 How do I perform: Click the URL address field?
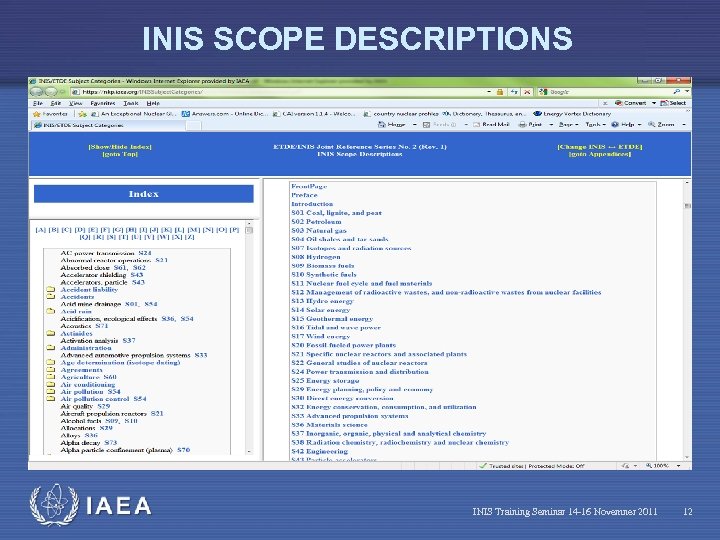click(278, 92)
